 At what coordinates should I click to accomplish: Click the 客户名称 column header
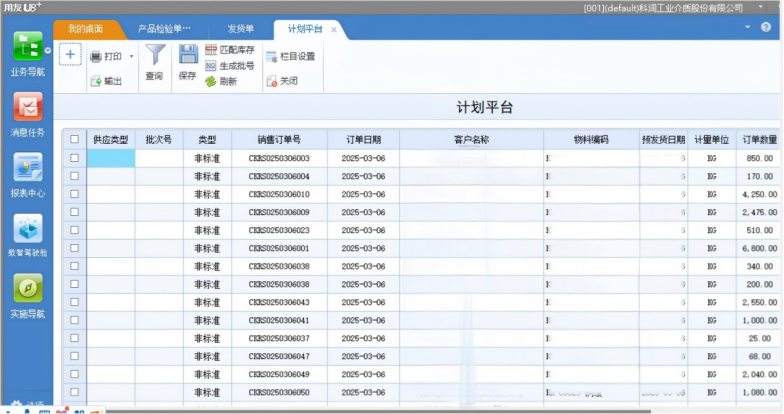click(472, 140)
